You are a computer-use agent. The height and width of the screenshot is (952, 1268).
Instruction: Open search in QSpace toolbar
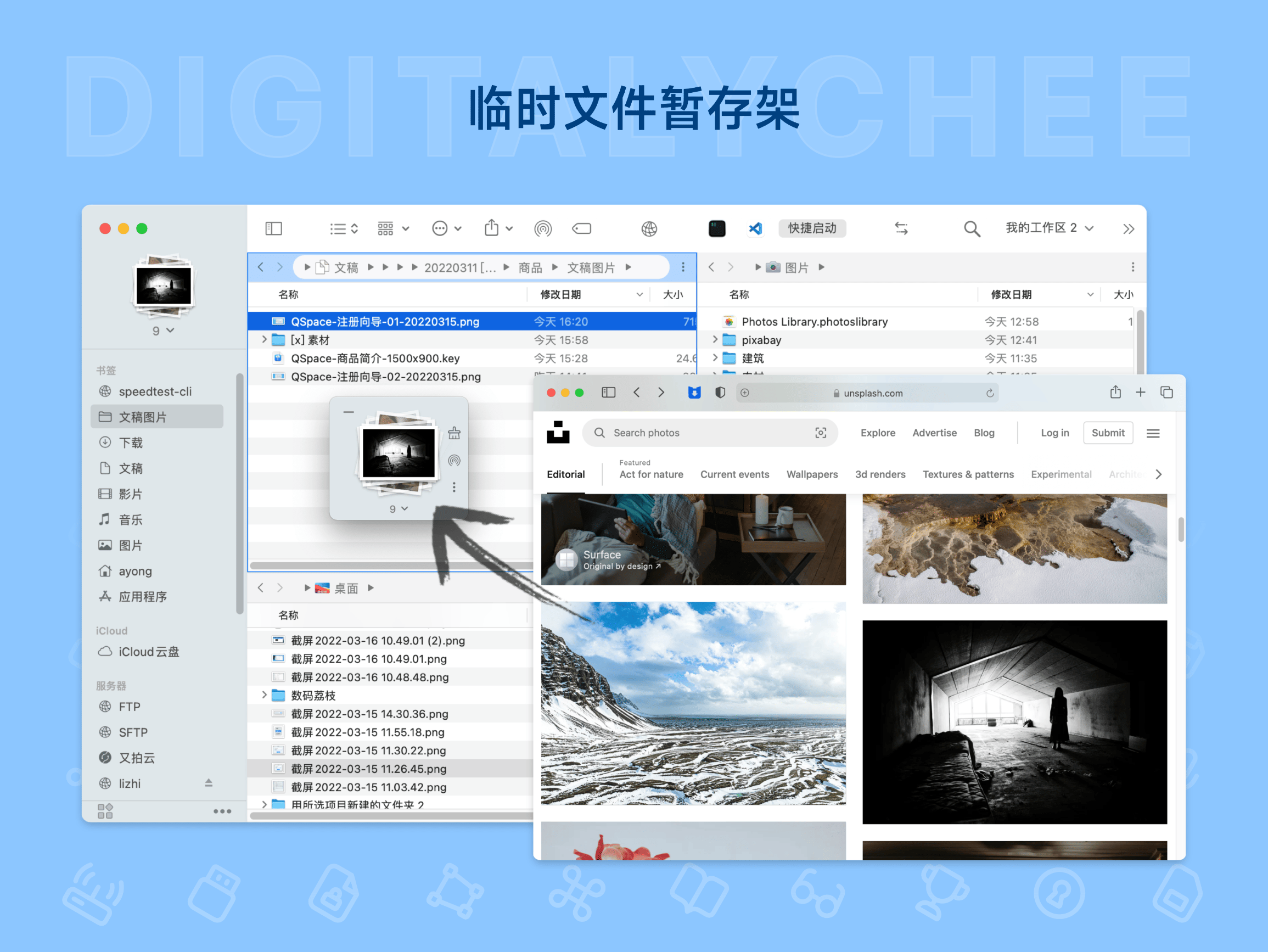click(972, 228)
